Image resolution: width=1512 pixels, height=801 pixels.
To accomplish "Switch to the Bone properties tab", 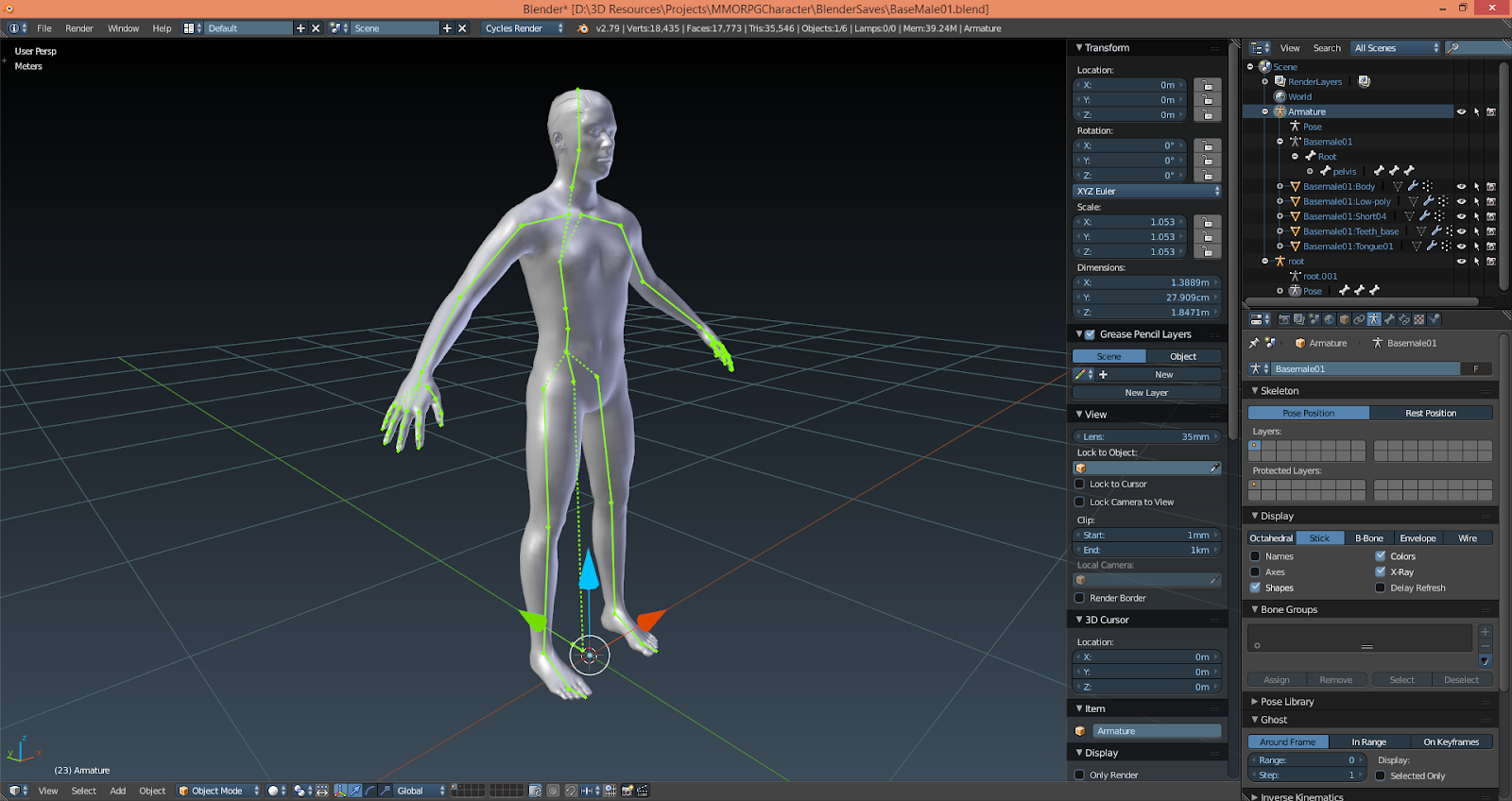I will tap(1389, 319).
